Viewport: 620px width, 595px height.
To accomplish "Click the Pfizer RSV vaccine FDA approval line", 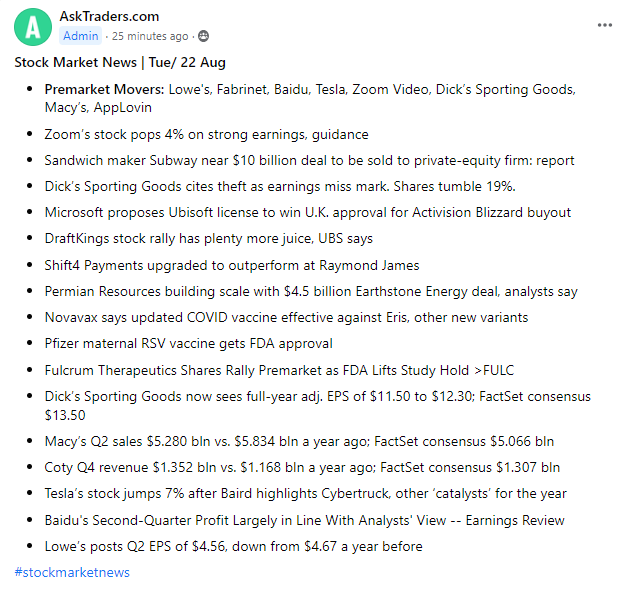I will tap(188, 343).
